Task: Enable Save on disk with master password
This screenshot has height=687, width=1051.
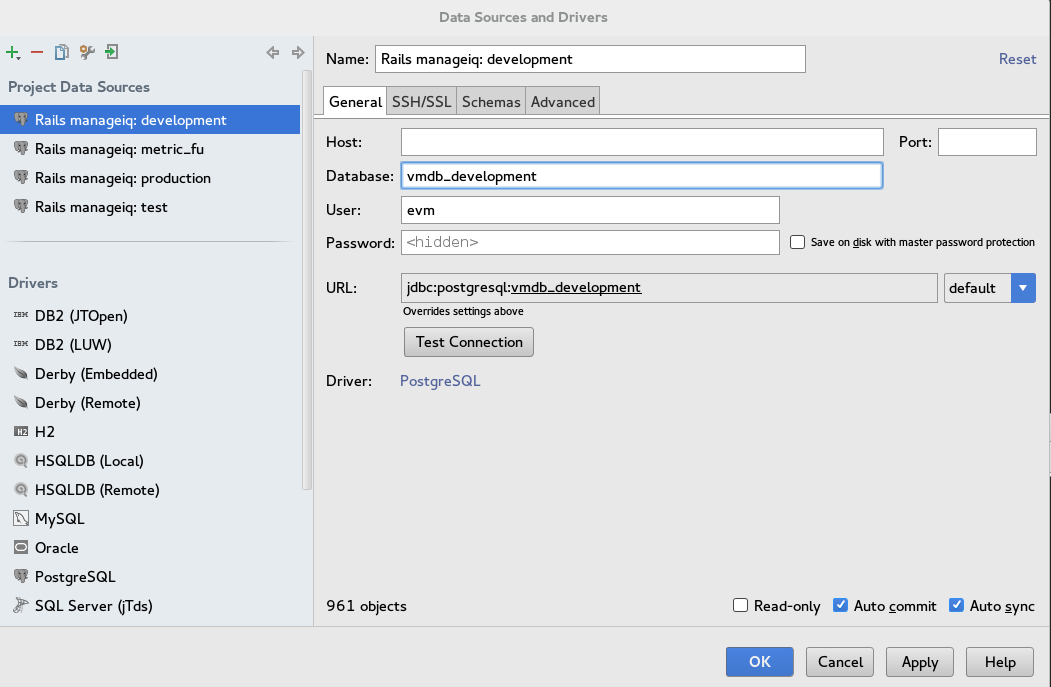Action: tap(797, 242)
